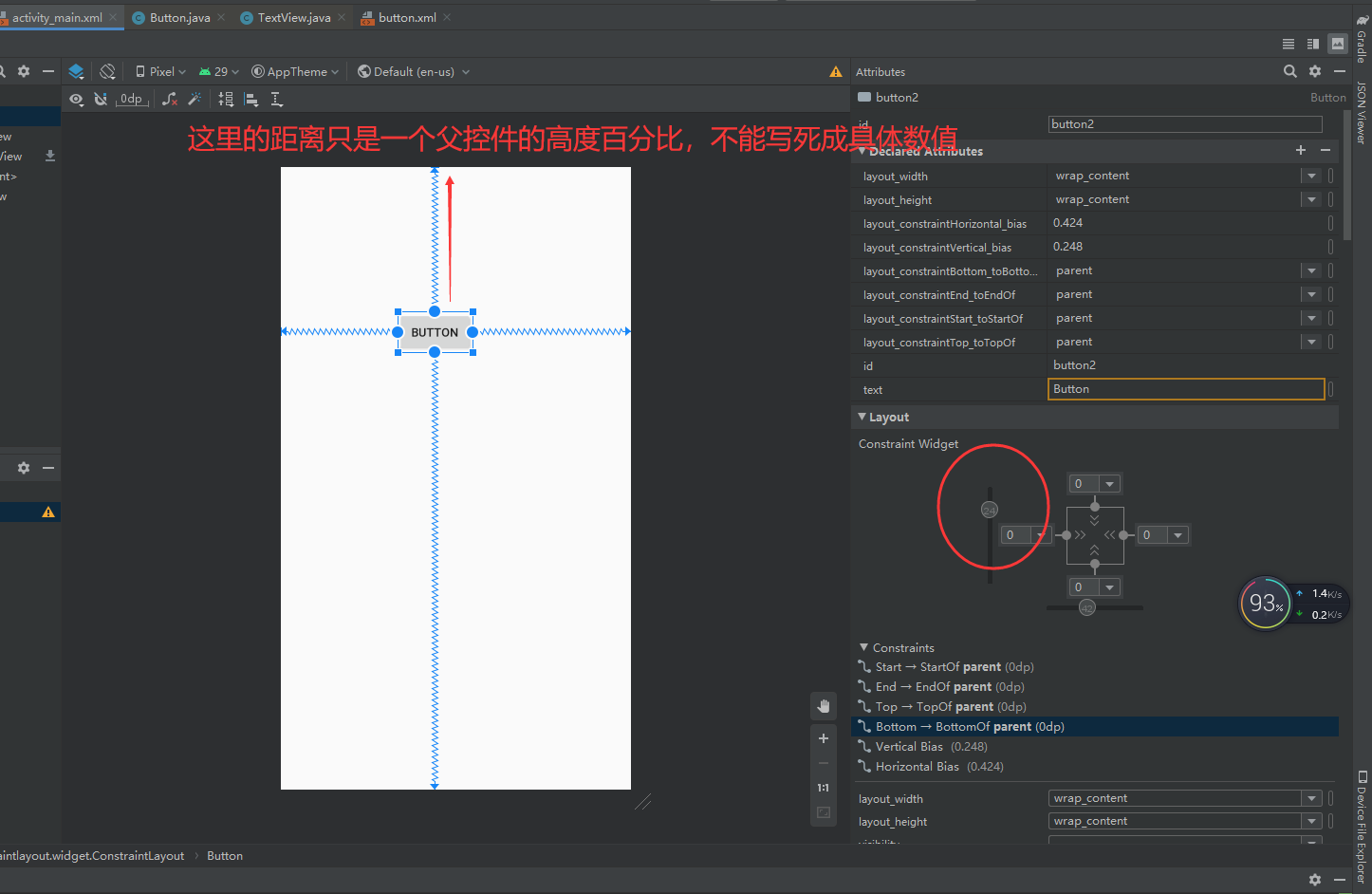1372x894 pixels.
Task: Open the Design Surface layers selector
Action: (77, 71)
